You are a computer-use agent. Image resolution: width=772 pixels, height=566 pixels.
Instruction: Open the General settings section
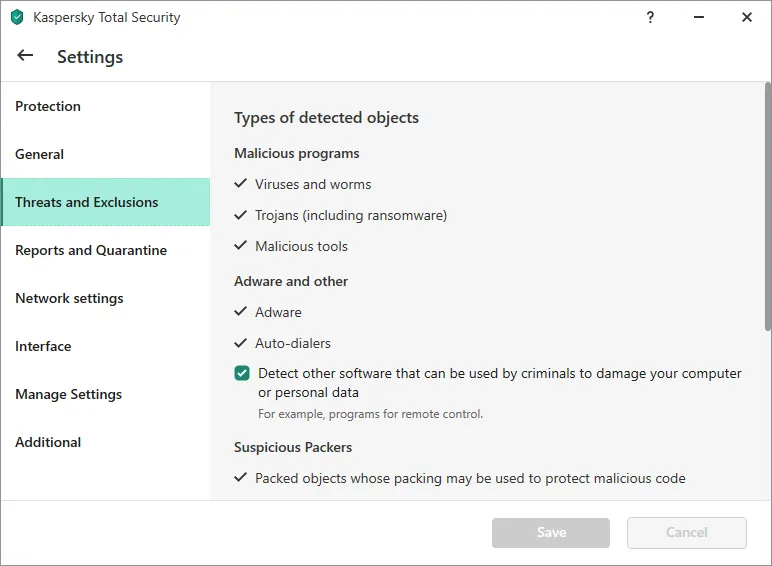click(105, 155)
